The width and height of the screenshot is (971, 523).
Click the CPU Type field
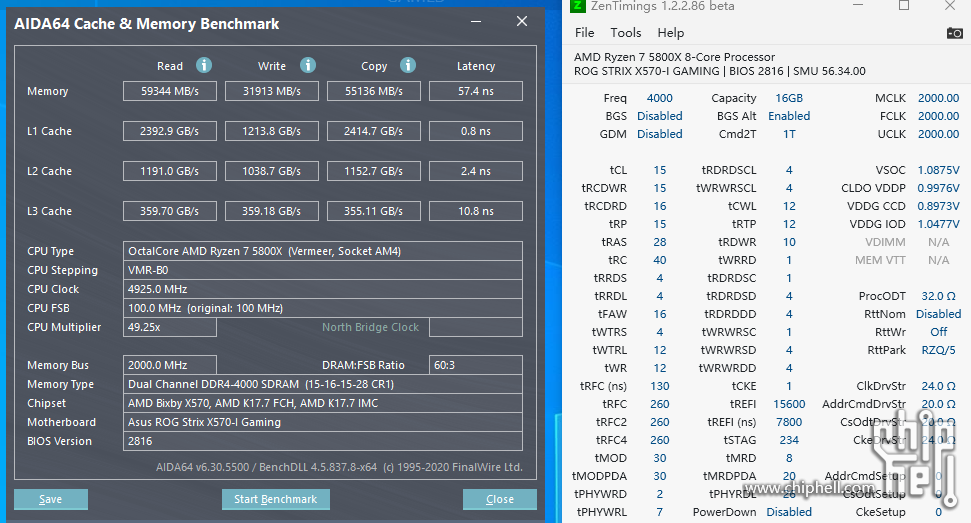tap(323, 251)
